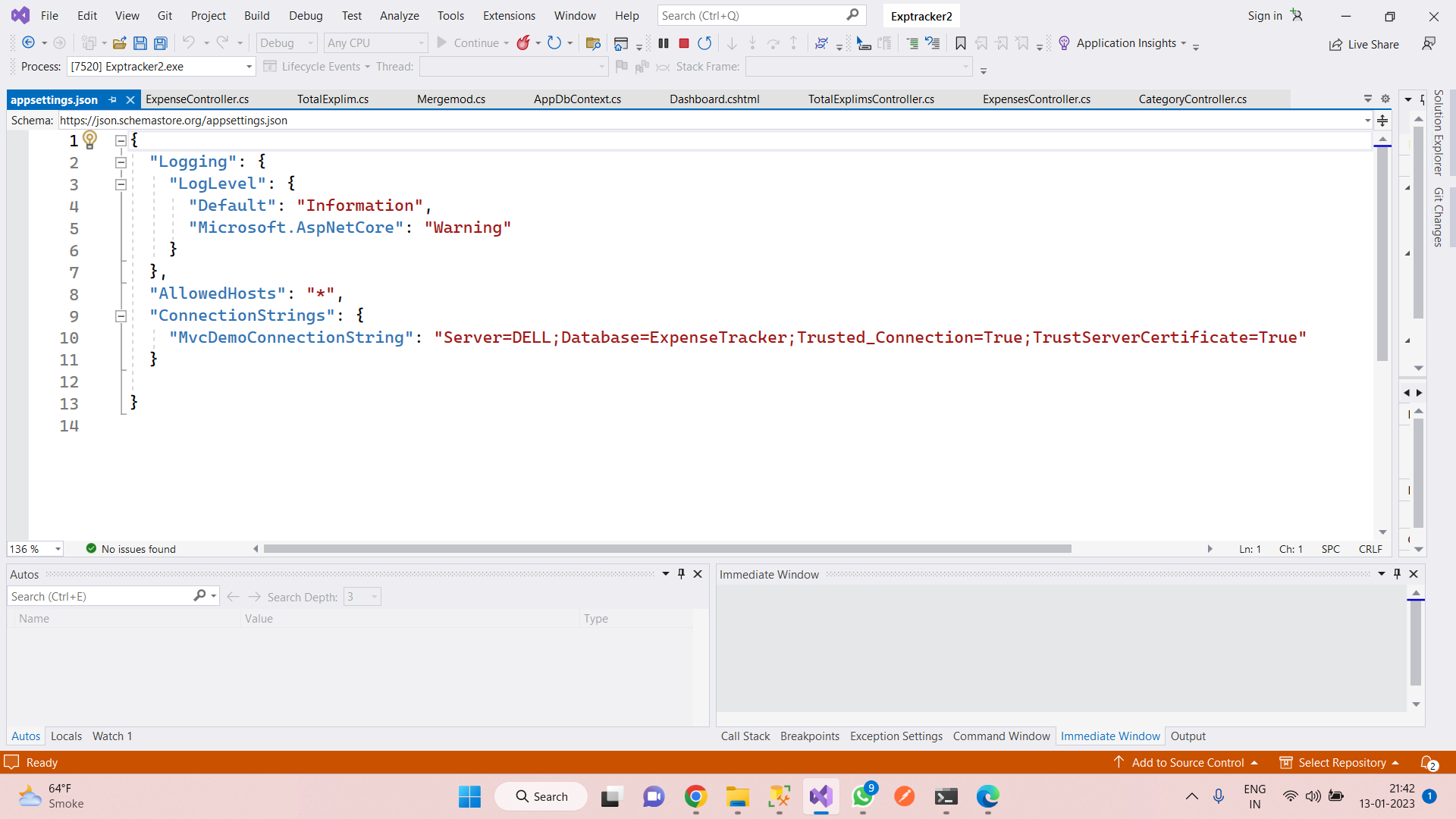Click the Live Share button

1363,44
